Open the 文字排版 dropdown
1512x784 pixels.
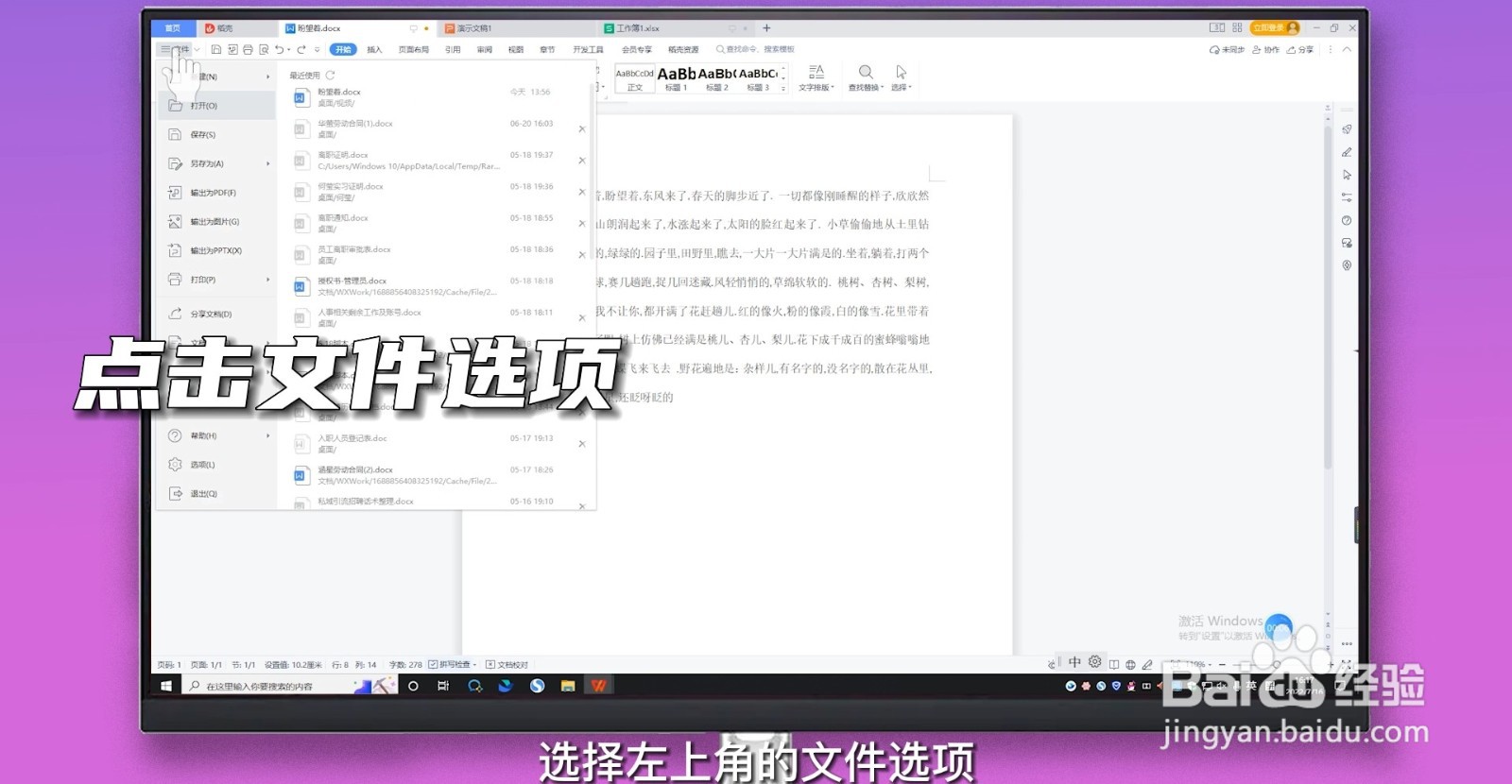pyautogui.click(x=816, y=78)
